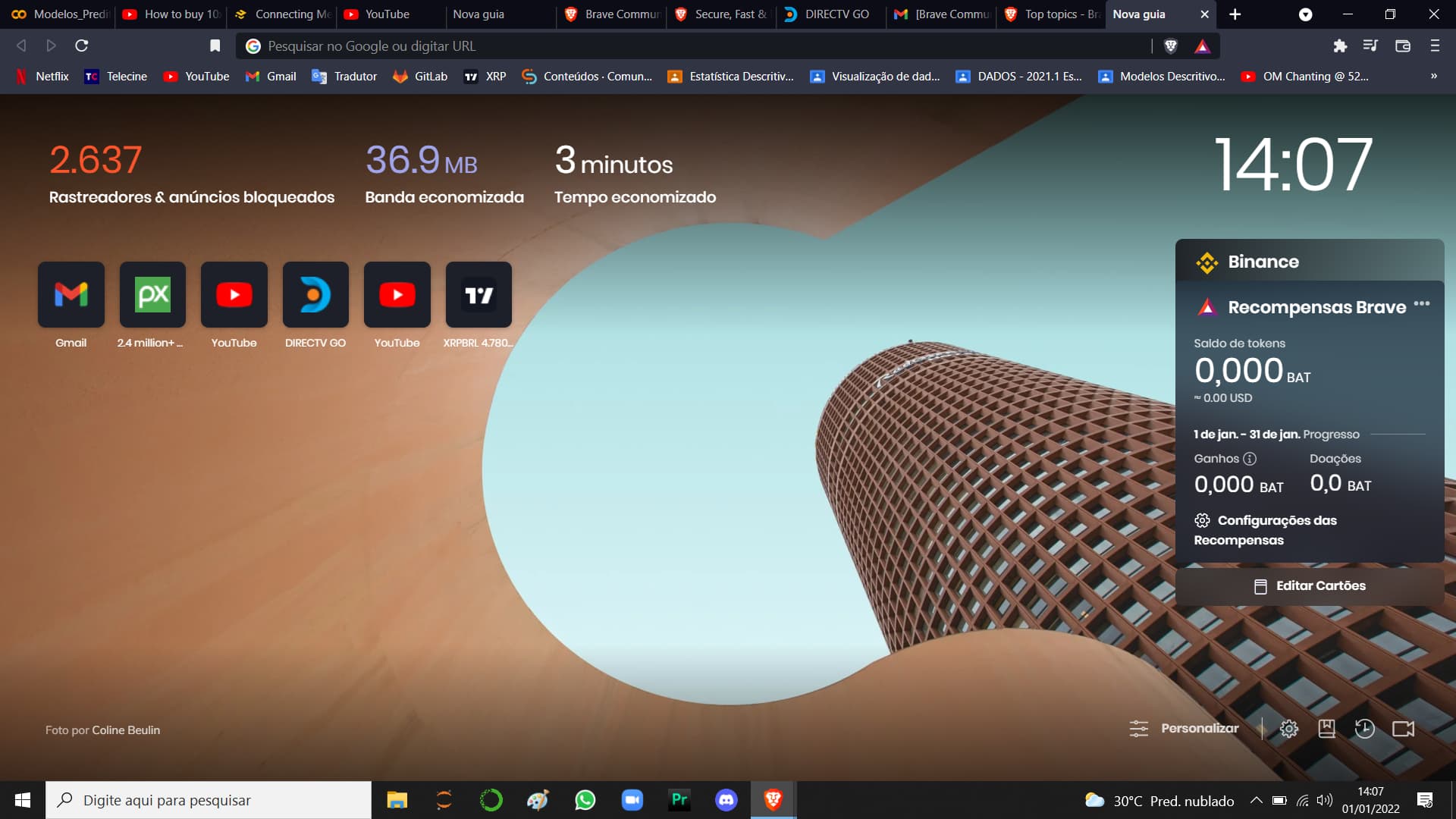The width and height of the screenshot is (1456, 819).
Task: Open the XRPBRL top site tile
Action: (x=479, y=296)
